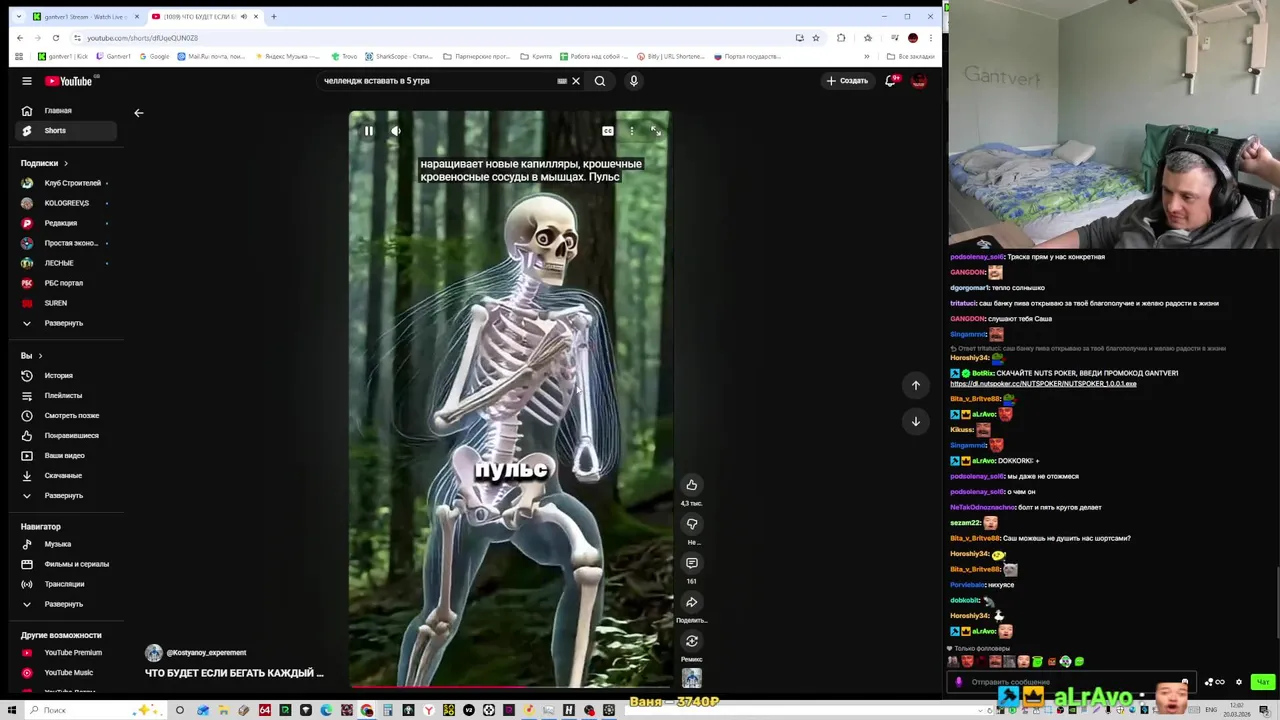Open the YouTube hamburger guide menu
The image size is (1280, 720).
tap(27, 81)
